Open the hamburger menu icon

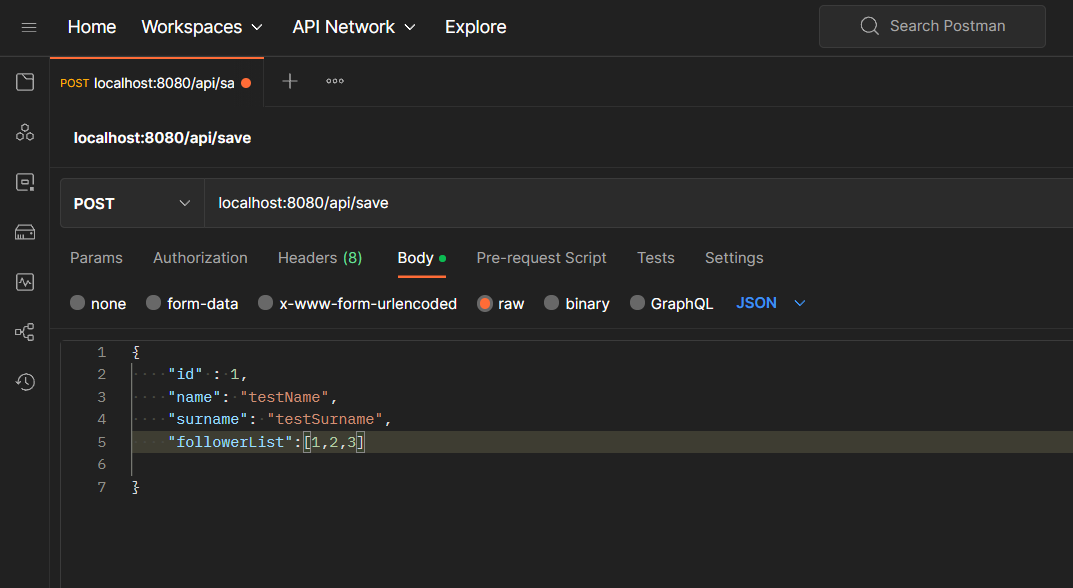29,27
